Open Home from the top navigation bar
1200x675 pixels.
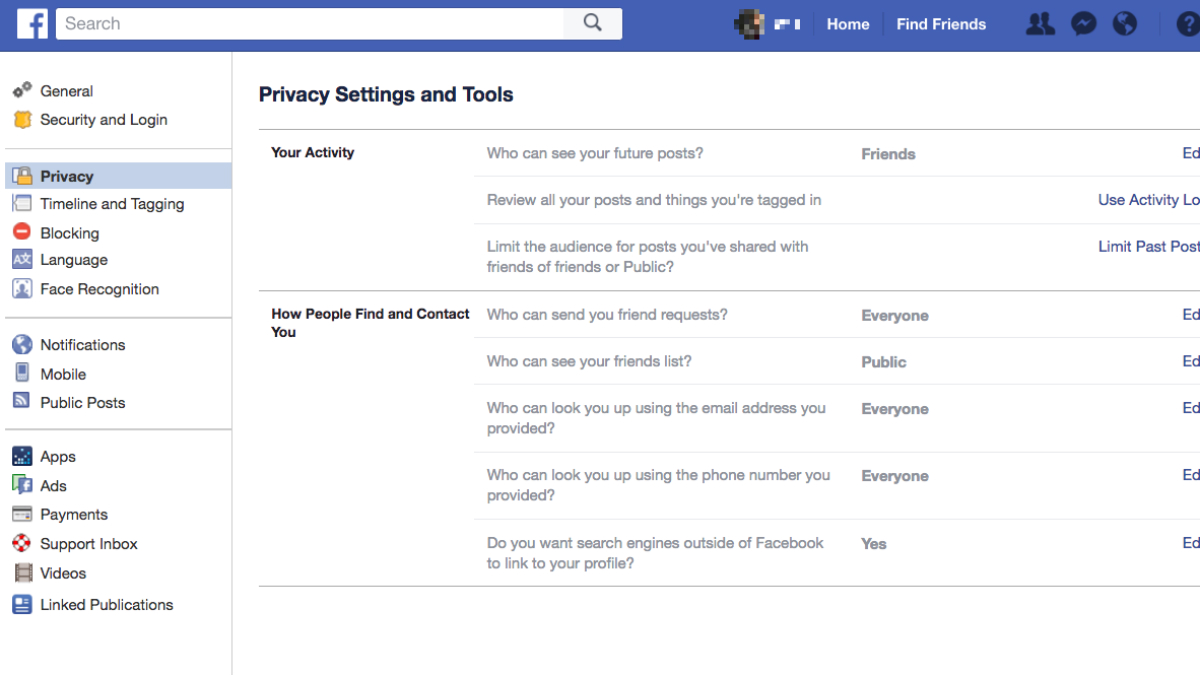point(848,23)
